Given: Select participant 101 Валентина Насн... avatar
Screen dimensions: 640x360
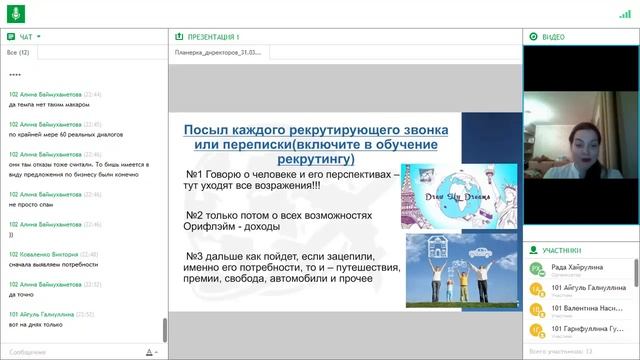Looking at the screenshot, I should pyautogui.click(x=537, y=310).
